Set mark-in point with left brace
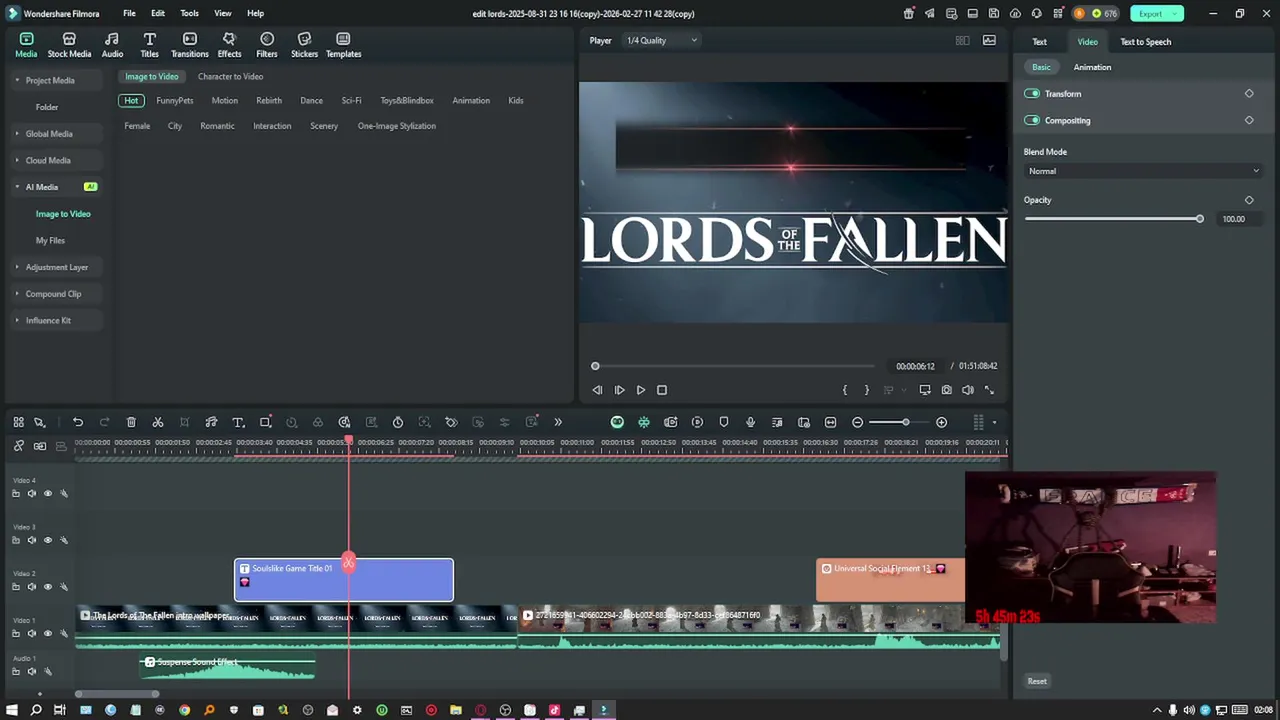 tap(845, 390)
